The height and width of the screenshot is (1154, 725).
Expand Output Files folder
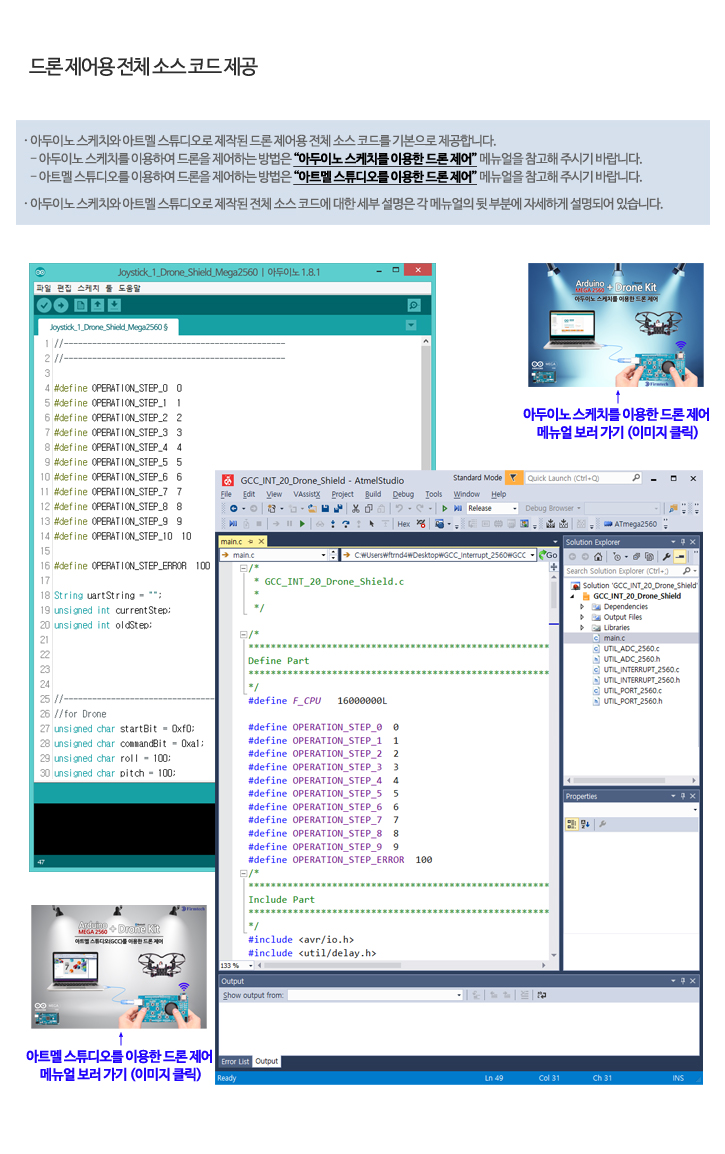tap(582, 617)
